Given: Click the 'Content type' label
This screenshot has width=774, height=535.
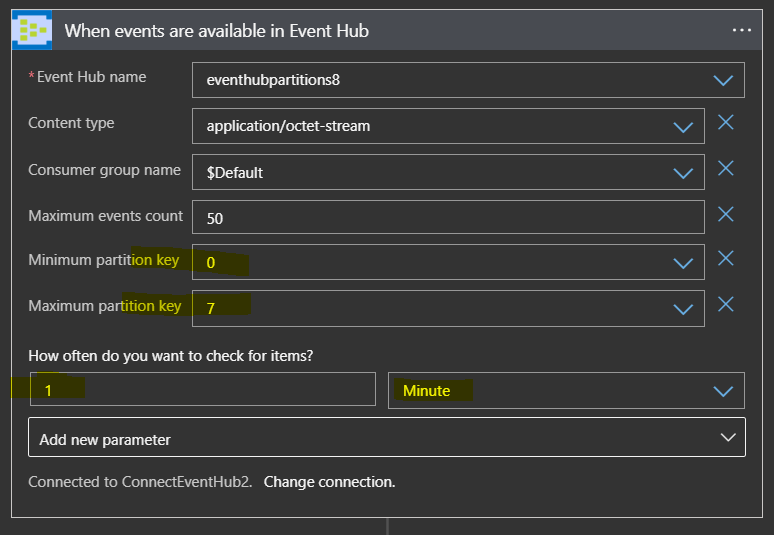Looking at the screenshot, I should [71, 123].
